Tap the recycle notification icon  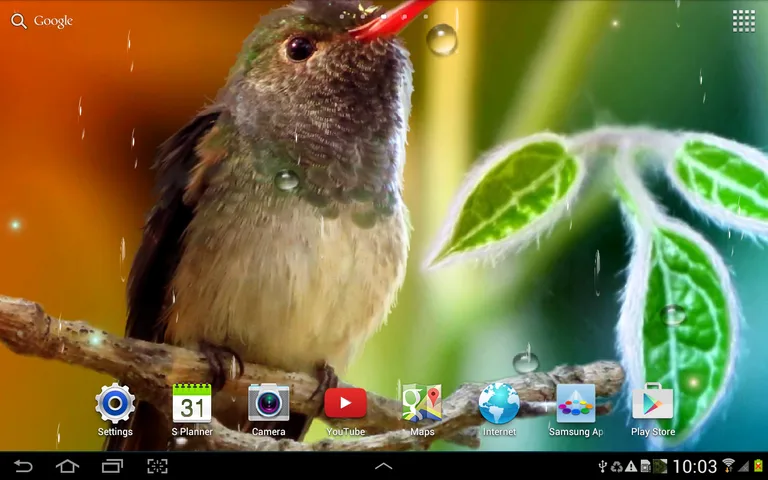(617, 466)
